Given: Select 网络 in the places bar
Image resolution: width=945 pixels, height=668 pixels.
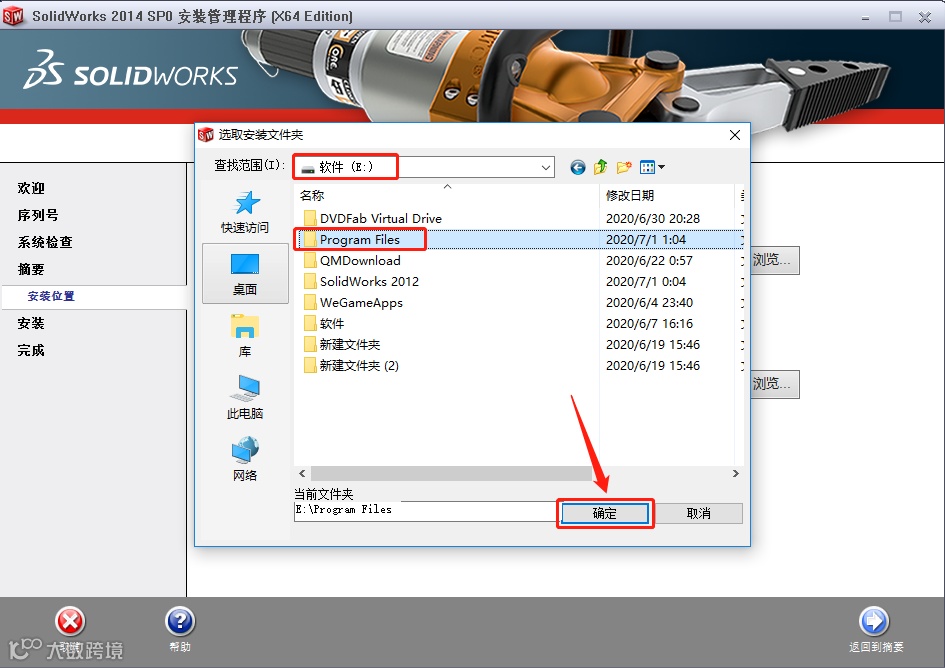Looking at the screenshot, I should pos(245,459).
